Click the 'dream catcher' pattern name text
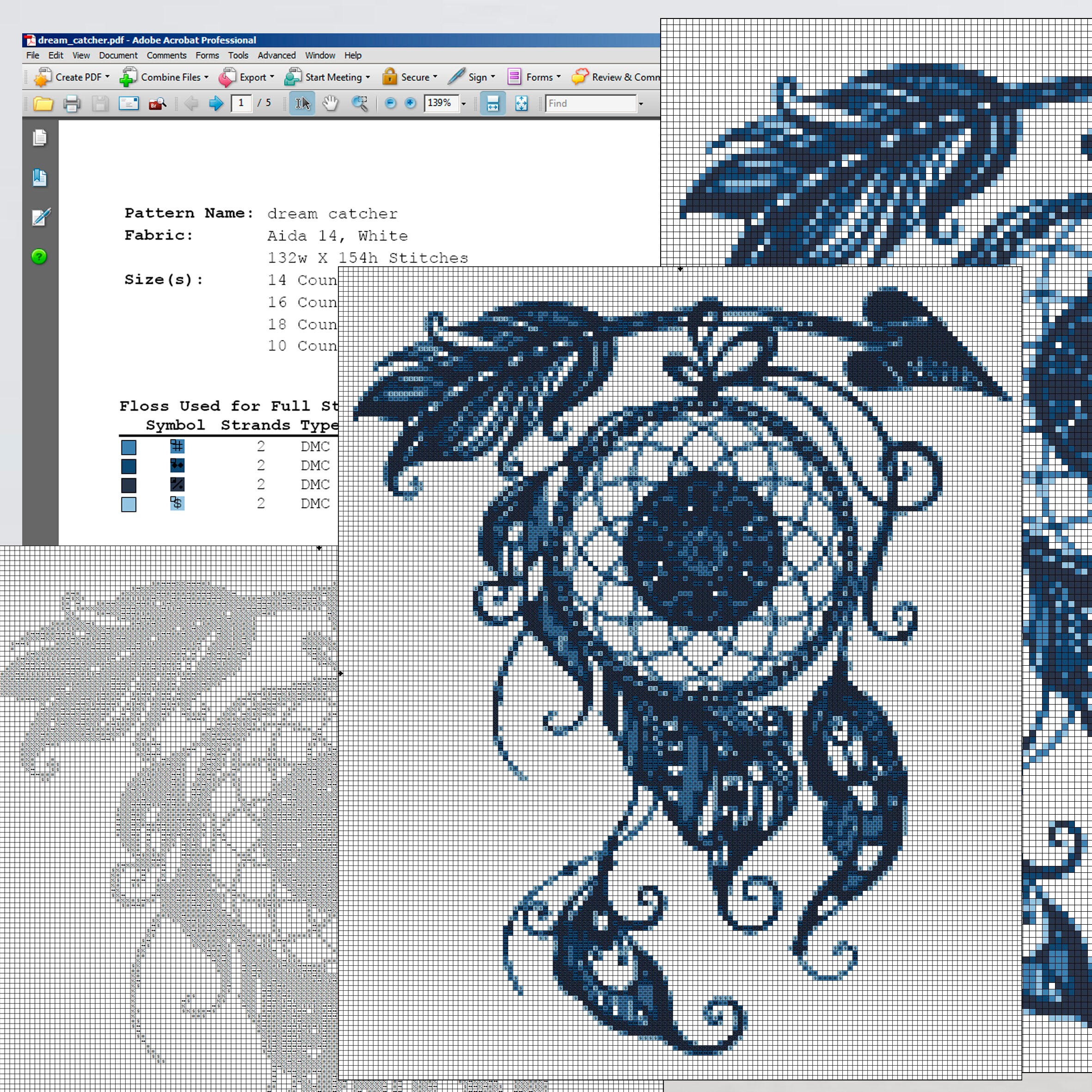1092x1092 pixels. (332, 214)
